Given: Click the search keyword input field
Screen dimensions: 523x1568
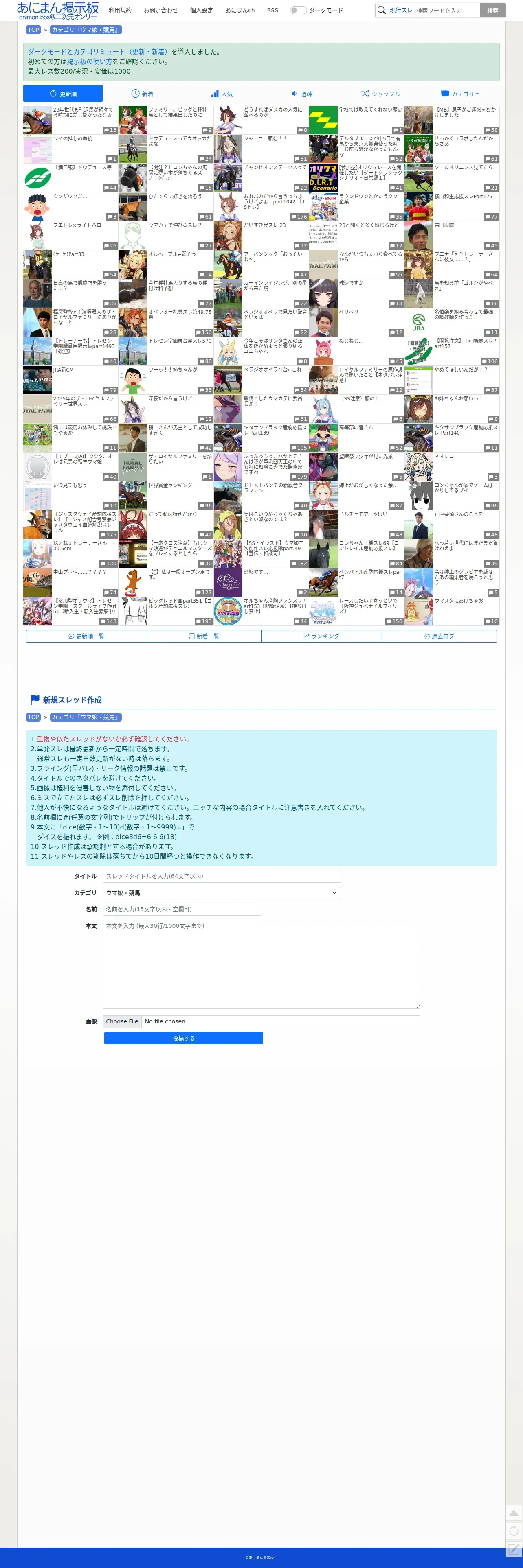Looking at the screenshot, I should click(x=446, y=10).
